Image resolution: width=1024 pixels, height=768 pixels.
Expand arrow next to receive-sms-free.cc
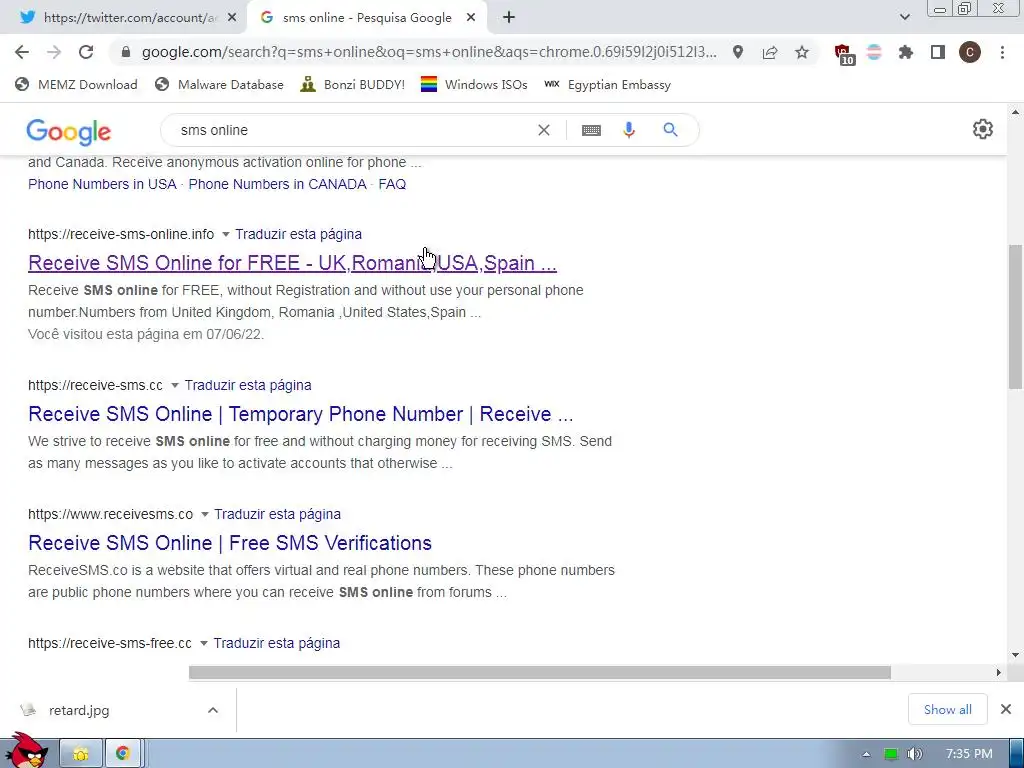click(x=203, y=643)
